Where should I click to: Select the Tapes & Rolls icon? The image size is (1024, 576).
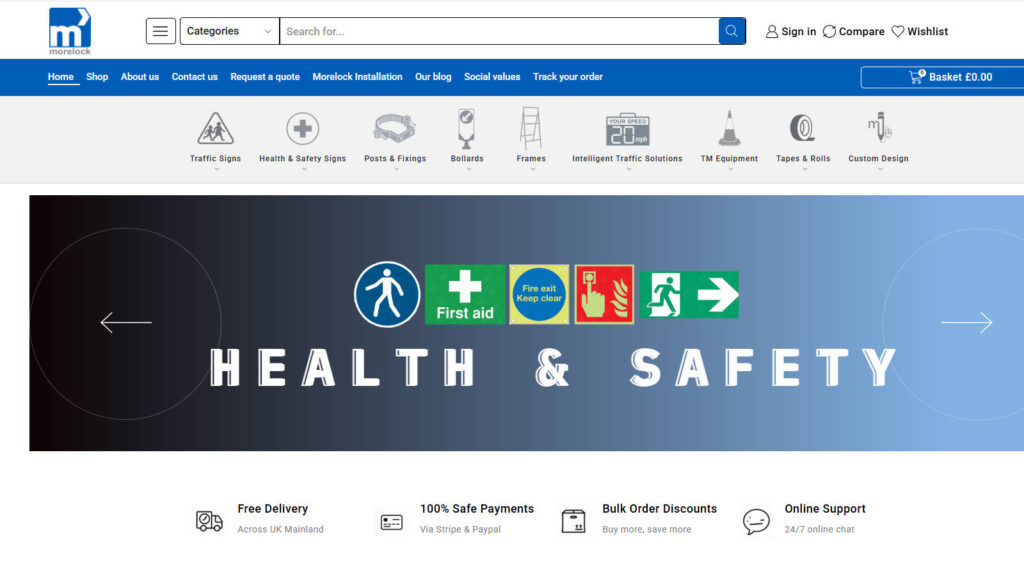point(803,129)
